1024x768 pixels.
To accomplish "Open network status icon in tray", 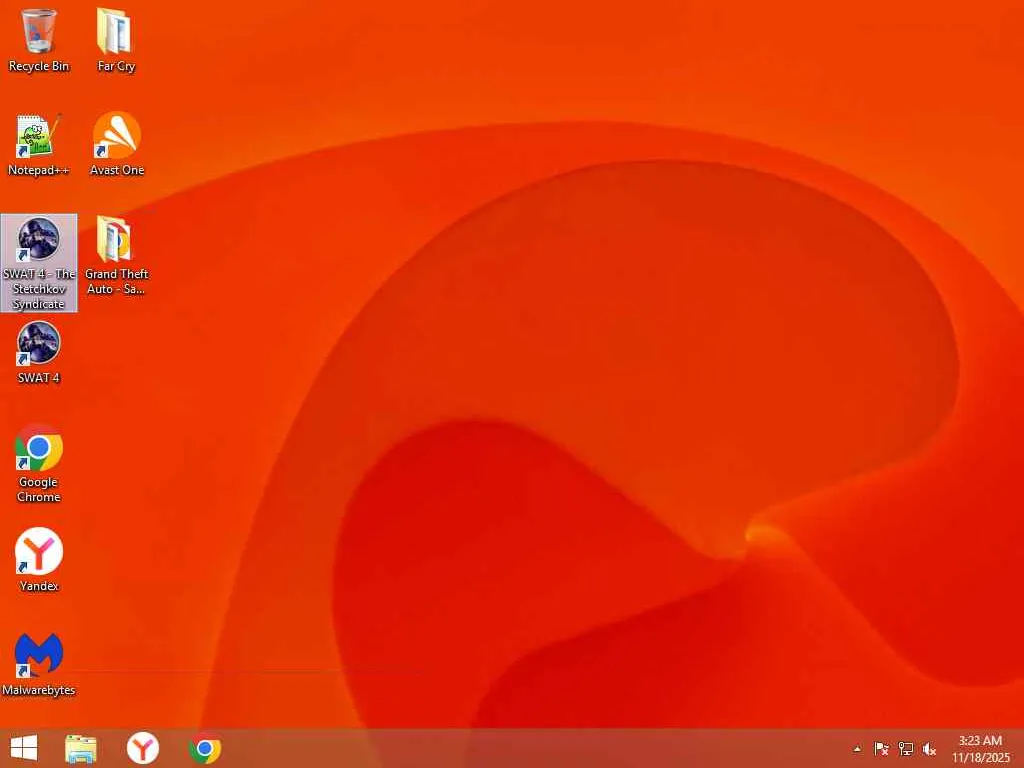I will pyautogui.click(x=906, y=749).
